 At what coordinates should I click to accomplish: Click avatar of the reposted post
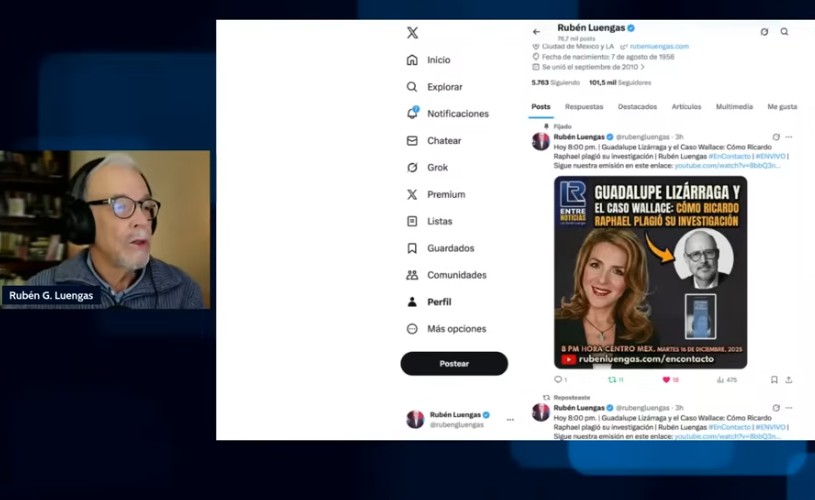[x=541, y=412]
